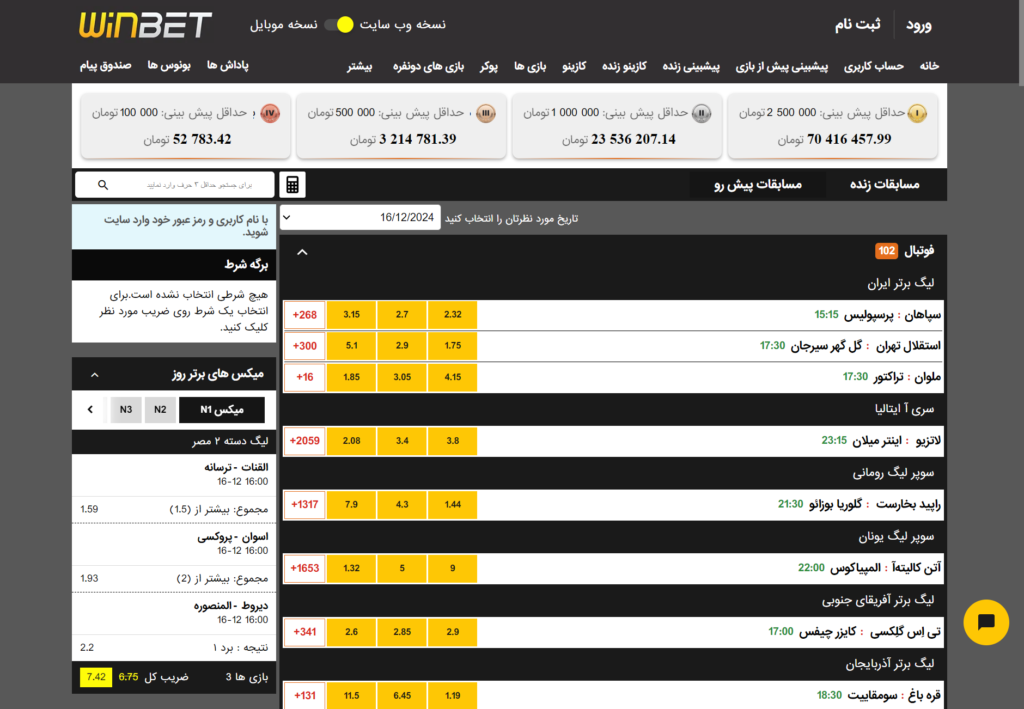Viewport: 1024px width, 709px height.
Task: Select odds 5.1 for استقلال تهران match
Action: 351,346
